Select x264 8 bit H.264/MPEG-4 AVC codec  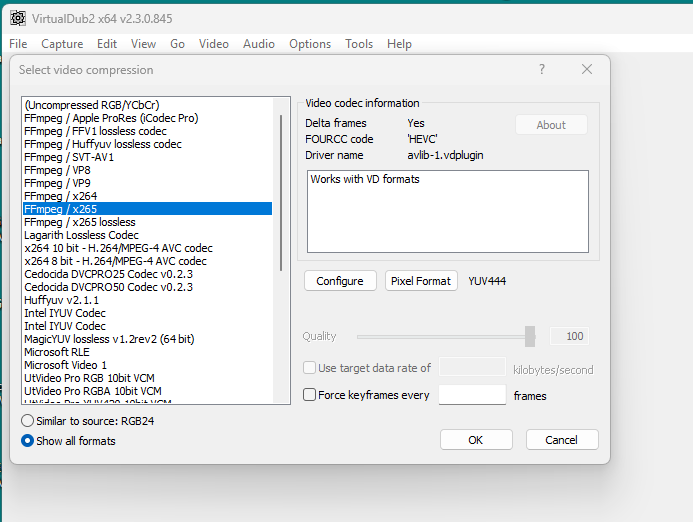point(147,261)
